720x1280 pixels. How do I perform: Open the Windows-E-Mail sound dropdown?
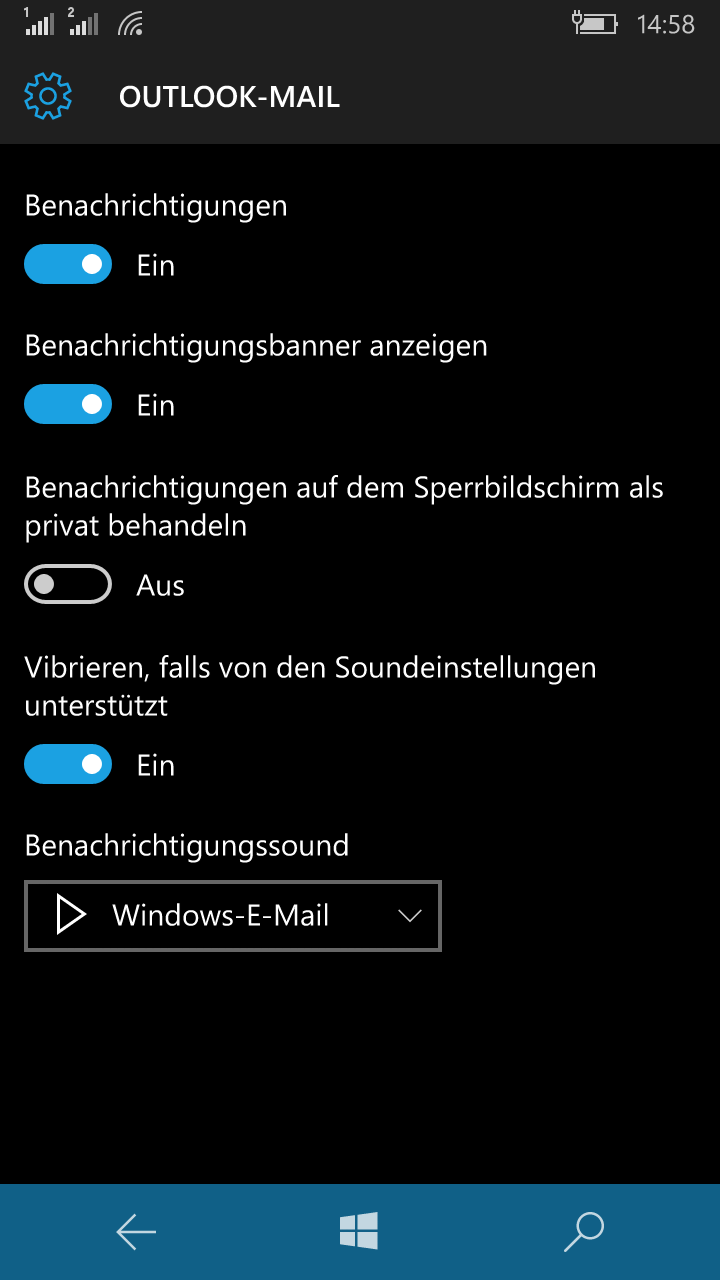pos(233,915)
